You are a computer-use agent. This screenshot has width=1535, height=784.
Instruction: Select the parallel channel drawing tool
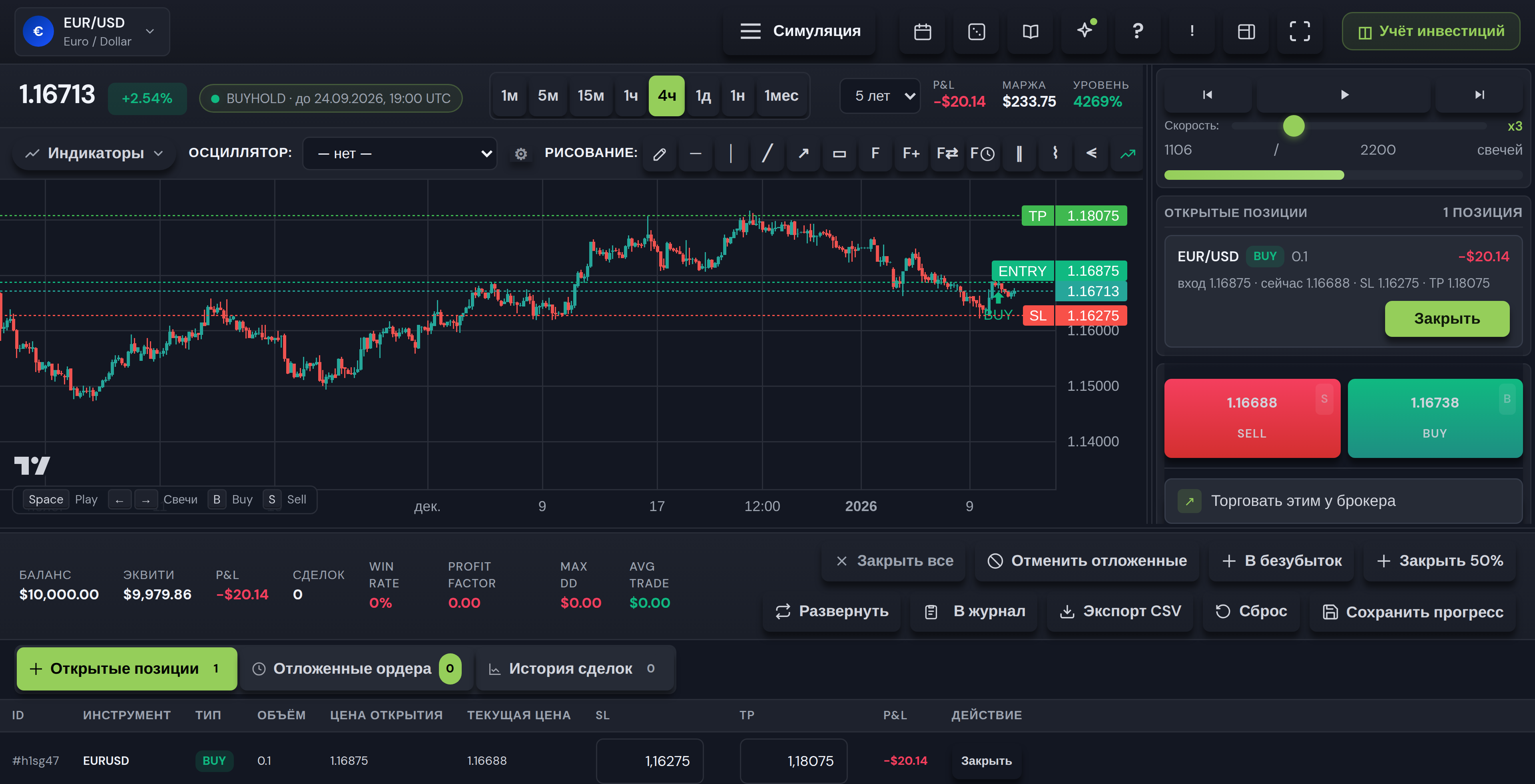[x=1019, y=154]
